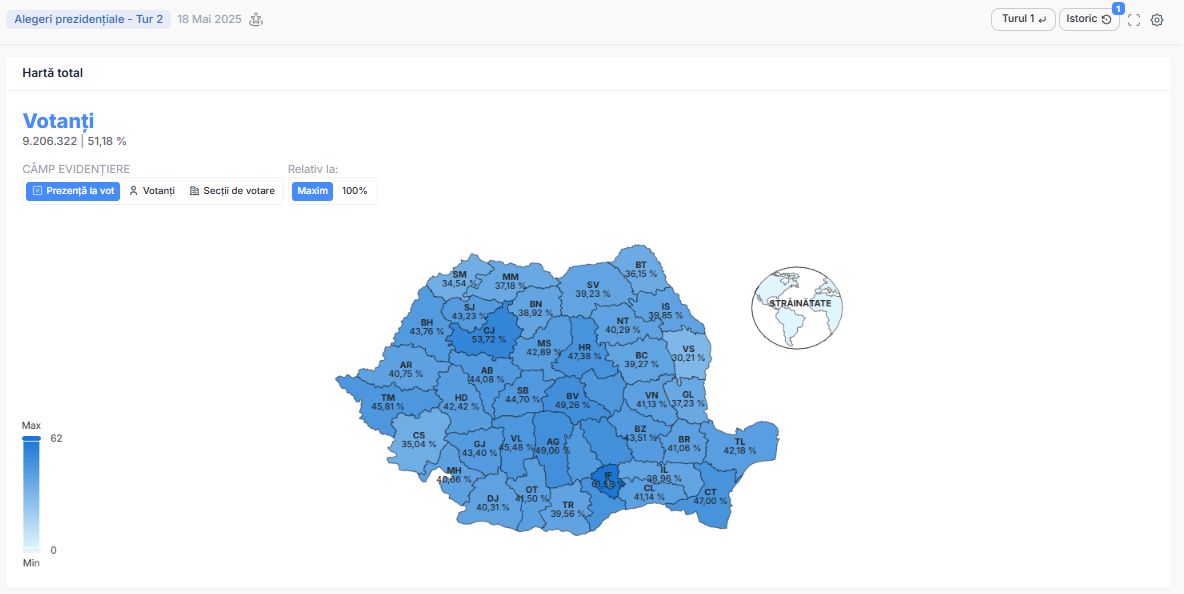Screen dimensions: 1184x594
Task: Switch to Turul 1 results
Action: [x=1023, y=20]
